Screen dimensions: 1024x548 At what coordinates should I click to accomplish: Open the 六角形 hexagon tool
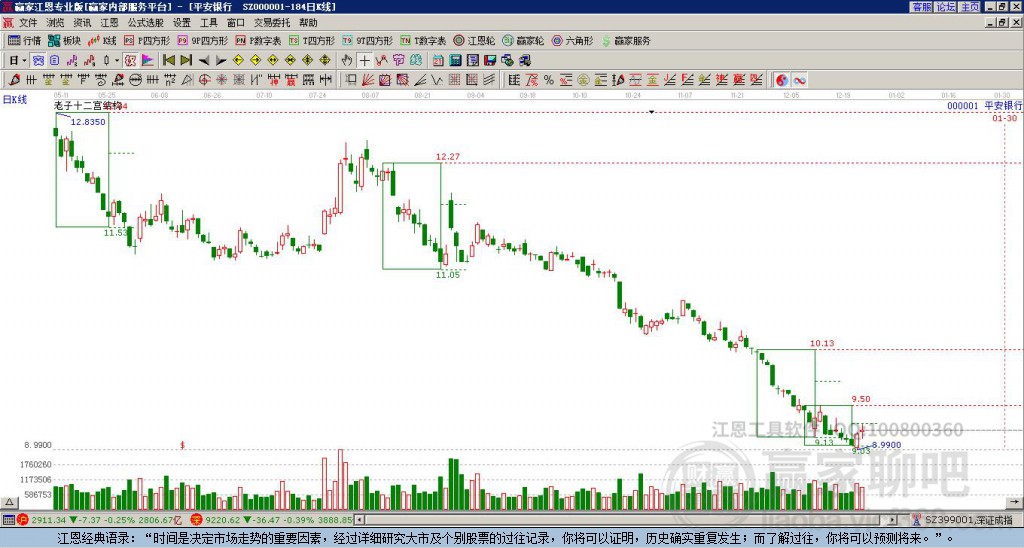572,40
